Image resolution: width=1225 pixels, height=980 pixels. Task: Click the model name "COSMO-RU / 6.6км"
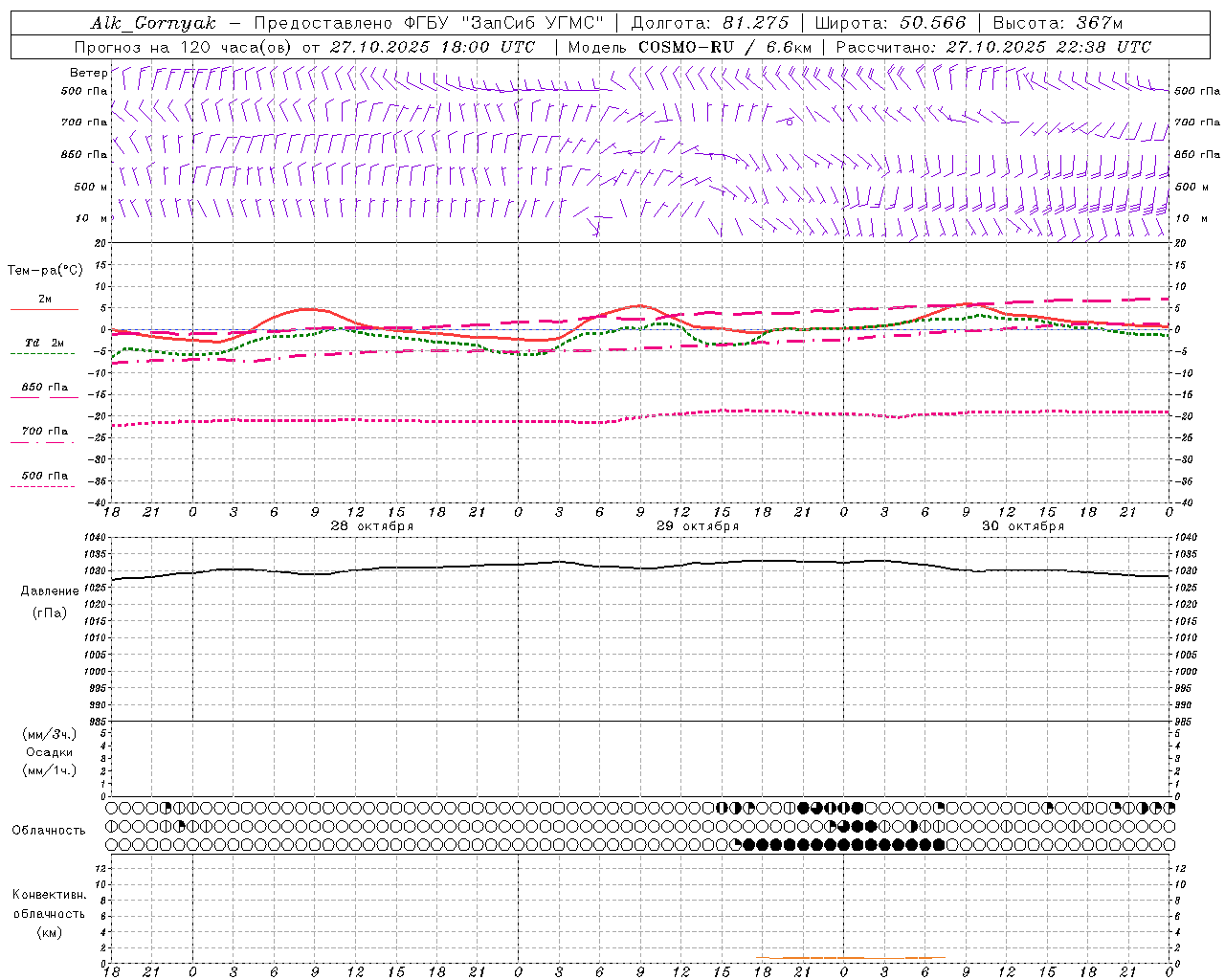[725, 47]
